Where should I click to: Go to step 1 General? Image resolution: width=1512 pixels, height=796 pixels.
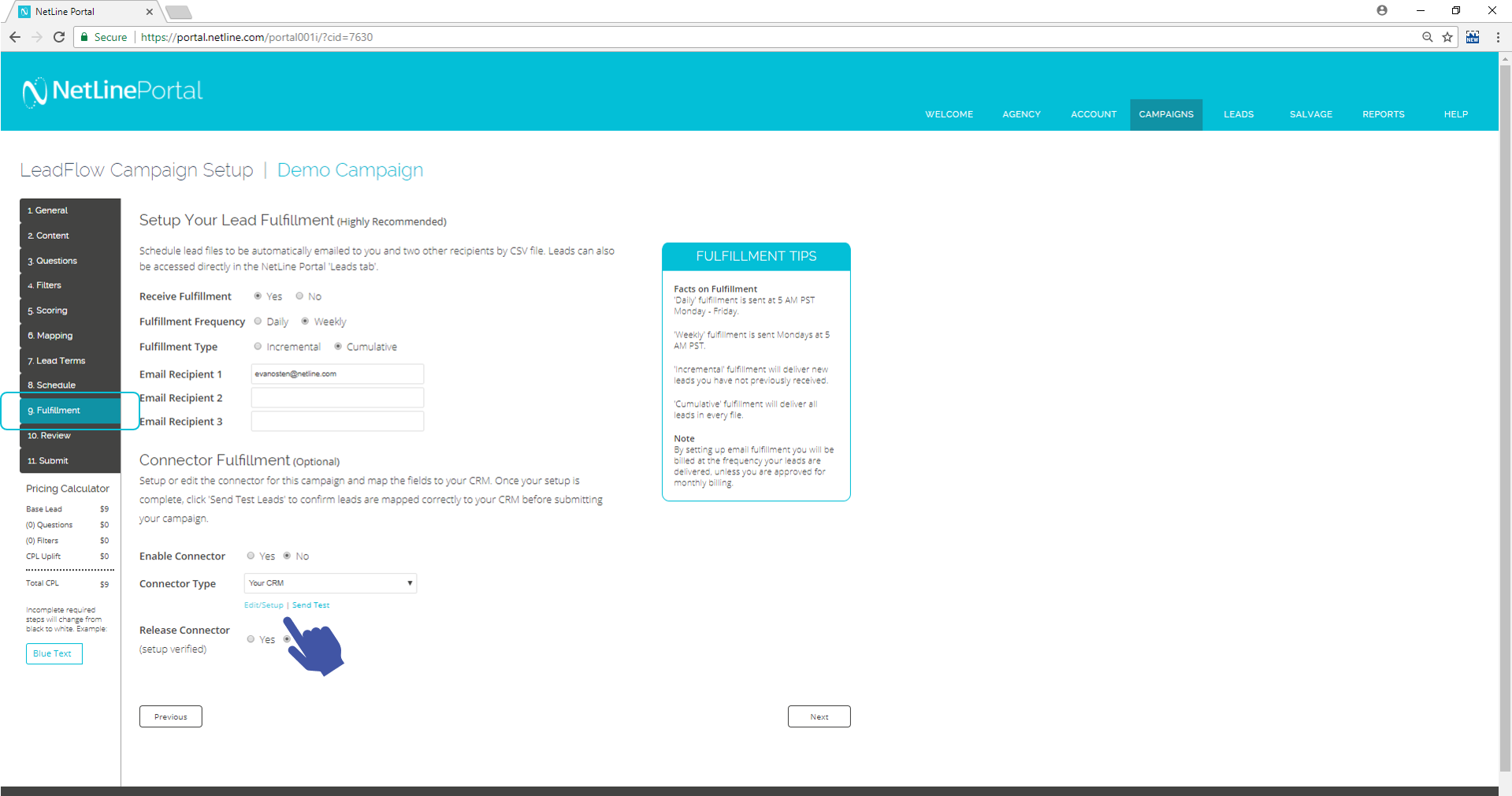tap(70, 210)
